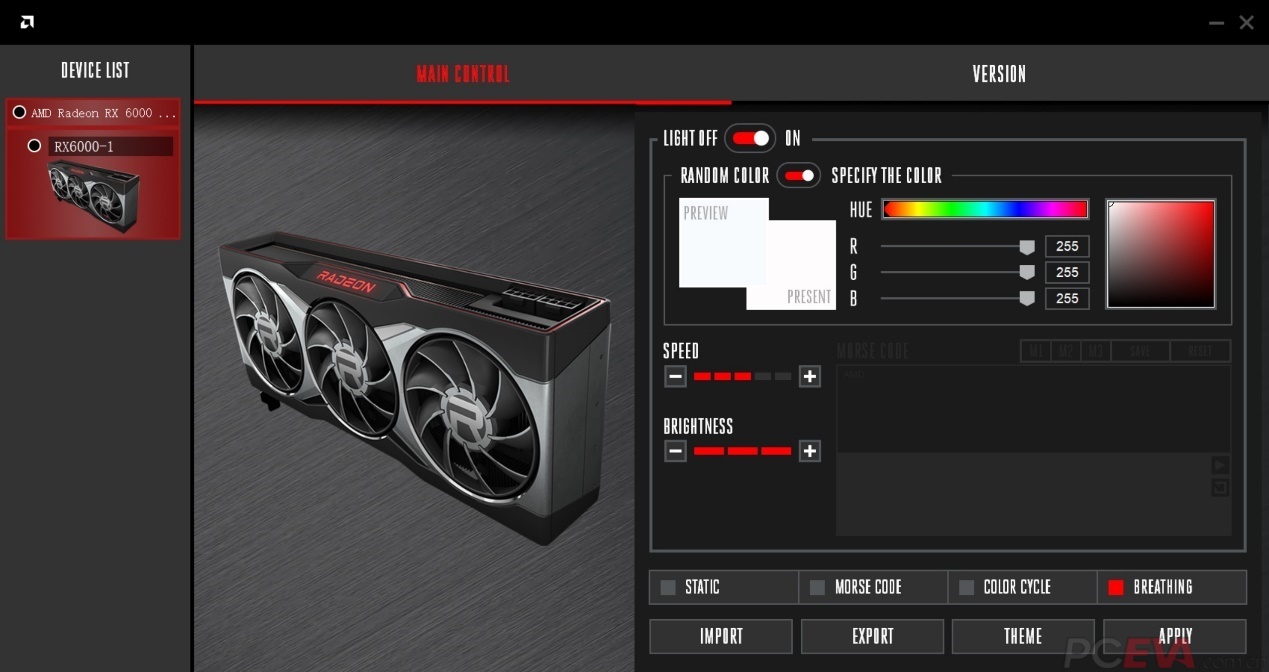The height and width of the screenshot is (672, 1269).
Task: Select the AMD Radeon RX 6000 device radio
Action: point(19,112)
